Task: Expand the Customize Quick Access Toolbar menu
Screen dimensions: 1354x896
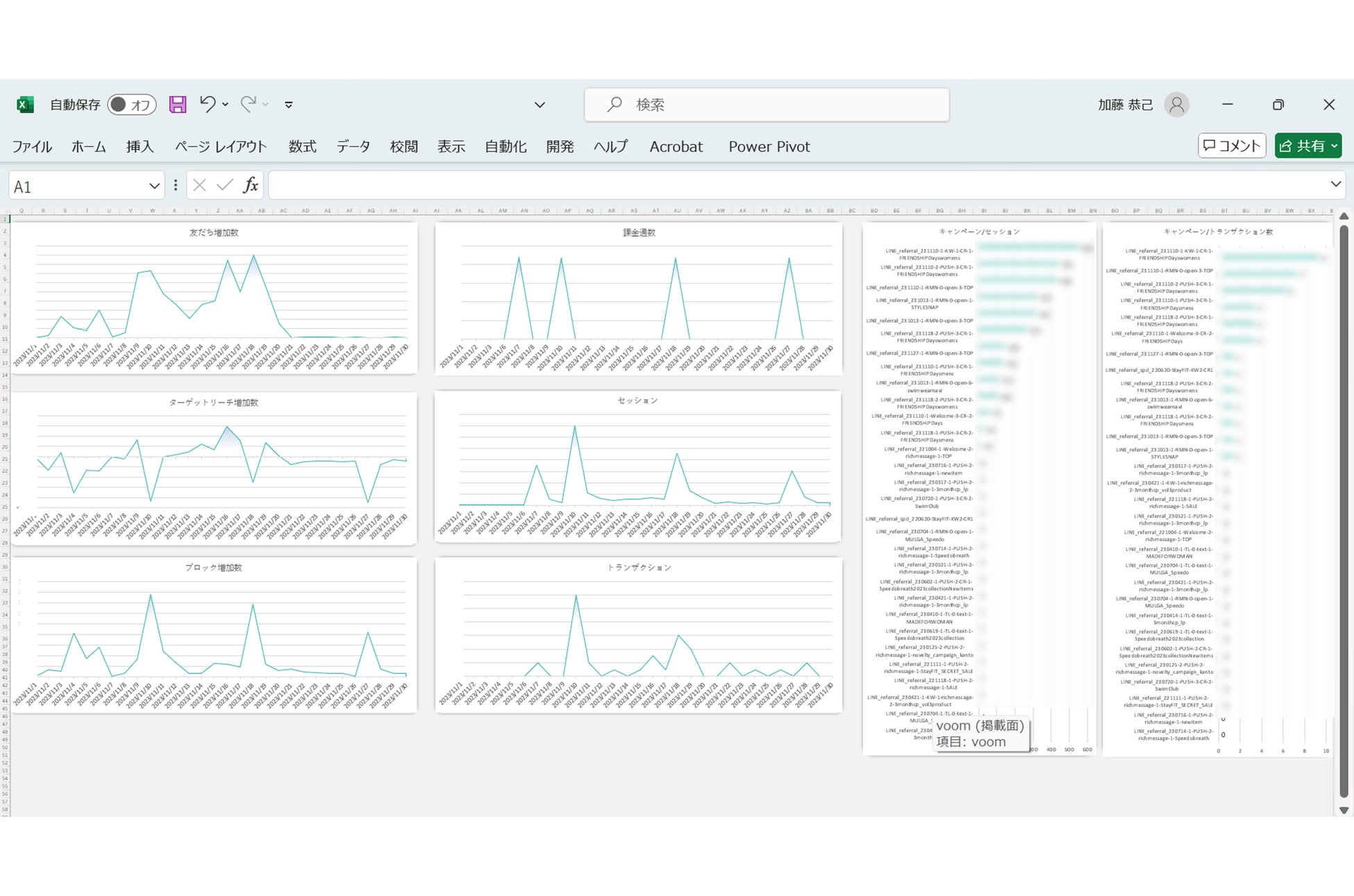Action: pyautogui.click(x=289, y=105)
